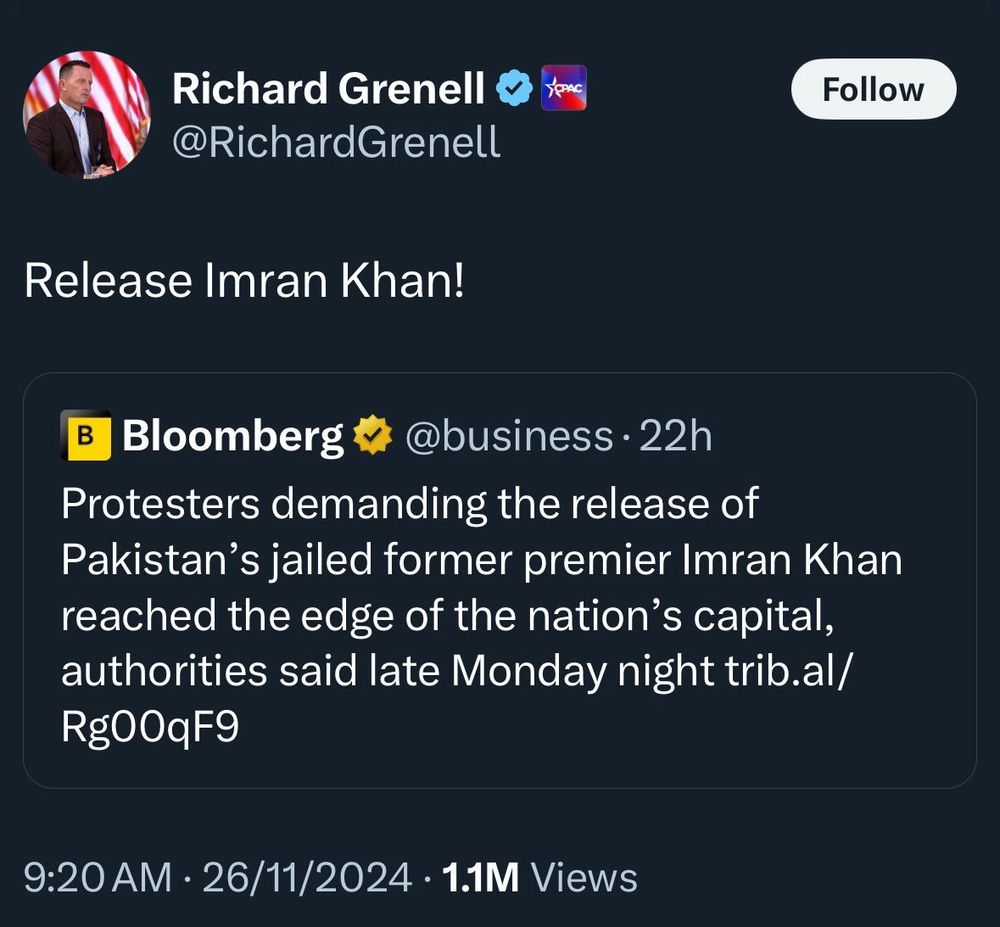Click the Richard Grenell display name
Screen dimensions: 1000x927
[328, 90]
